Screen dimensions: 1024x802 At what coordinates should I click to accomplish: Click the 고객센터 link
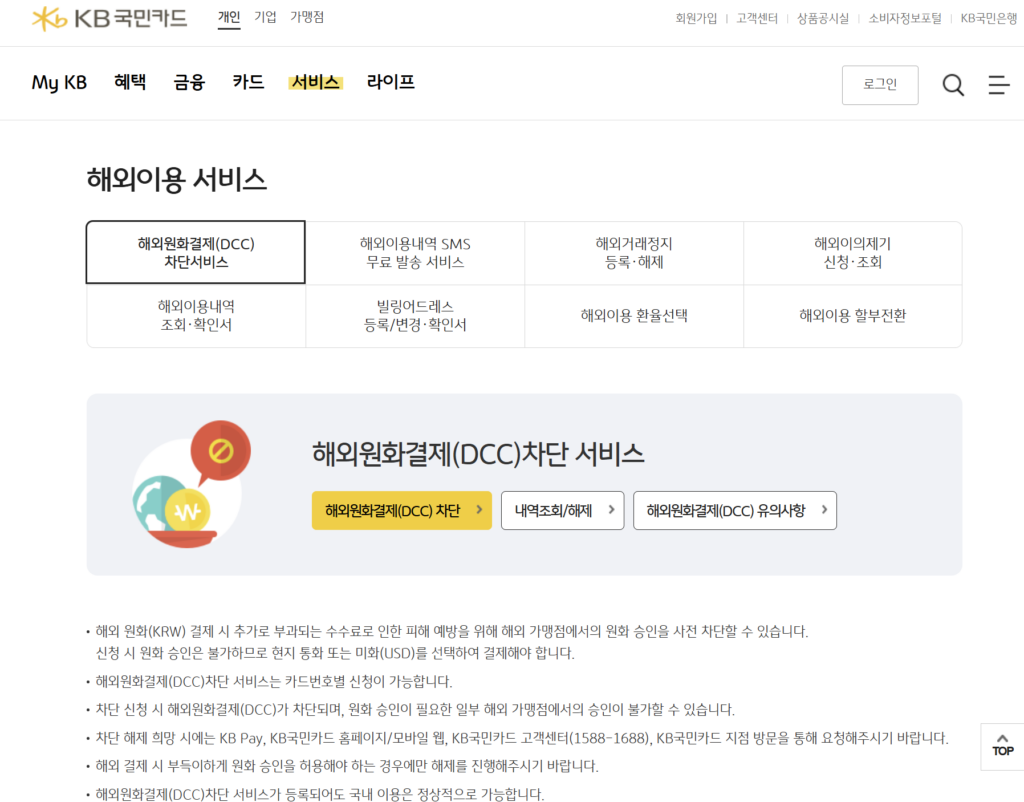pyautogui.click(x=757, y=18)
